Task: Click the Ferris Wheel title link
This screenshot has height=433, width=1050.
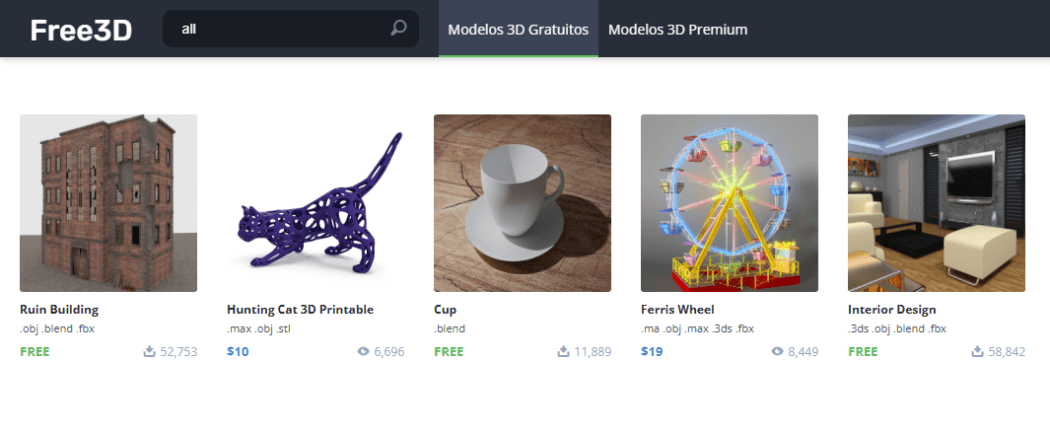Action: [677, 310]
